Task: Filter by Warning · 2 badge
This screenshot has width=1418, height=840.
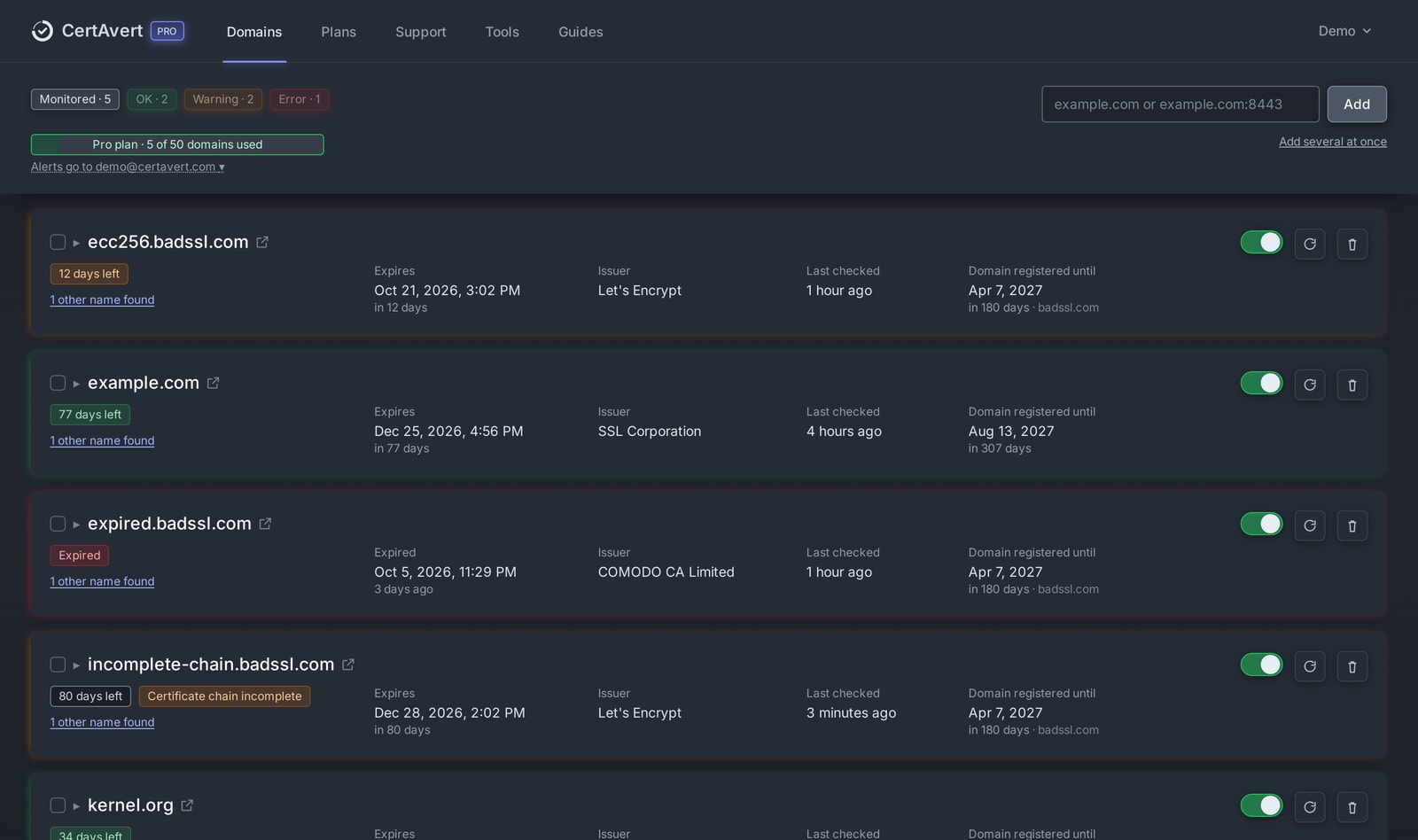Action: 223,99
